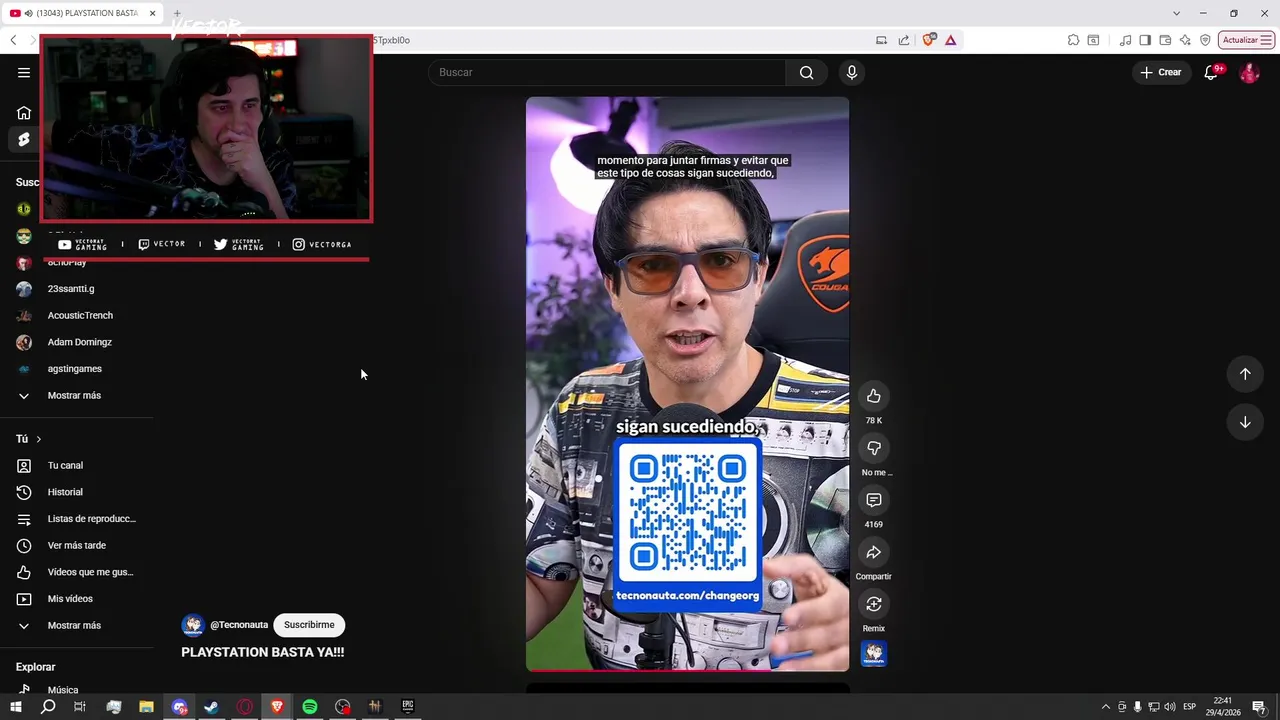Go to next Short with down arrow
This screenshot has height=720, width=1280.
tap(1245, 422)
